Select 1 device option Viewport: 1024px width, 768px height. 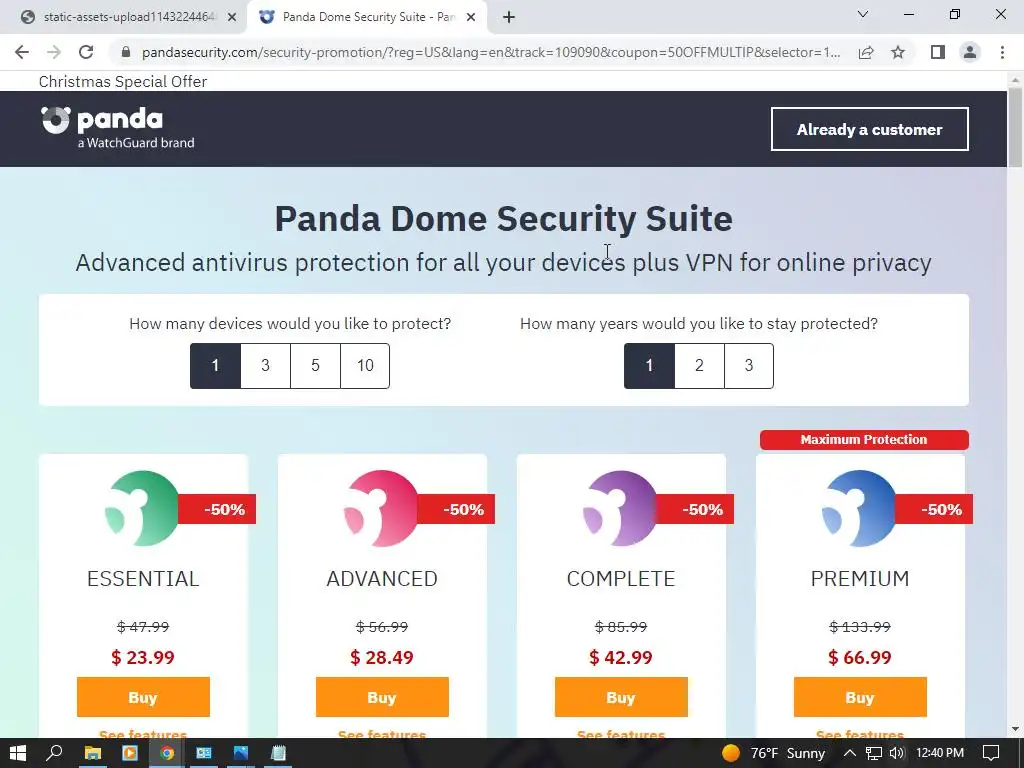coord(216,366)
